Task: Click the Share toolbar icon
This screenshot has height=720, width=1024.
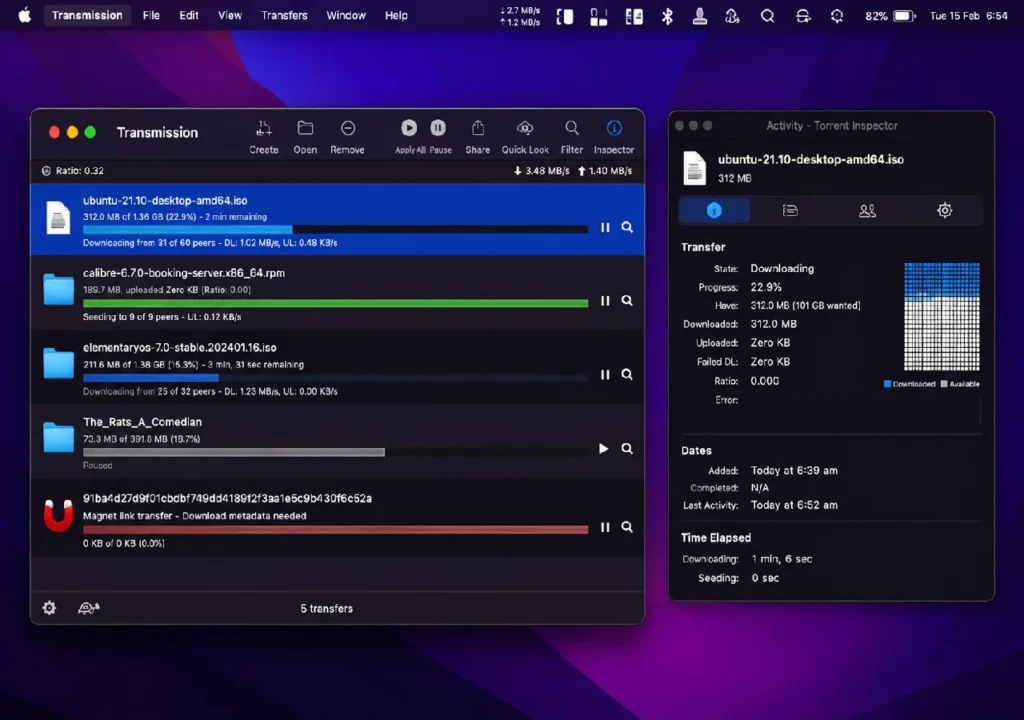Action: [x=477, y=128]
